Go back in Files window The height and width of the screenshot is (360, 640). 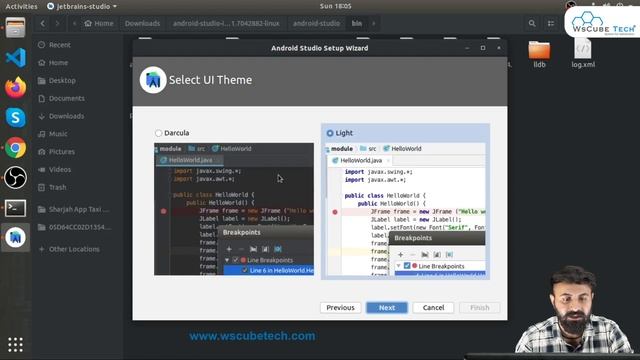43,24
